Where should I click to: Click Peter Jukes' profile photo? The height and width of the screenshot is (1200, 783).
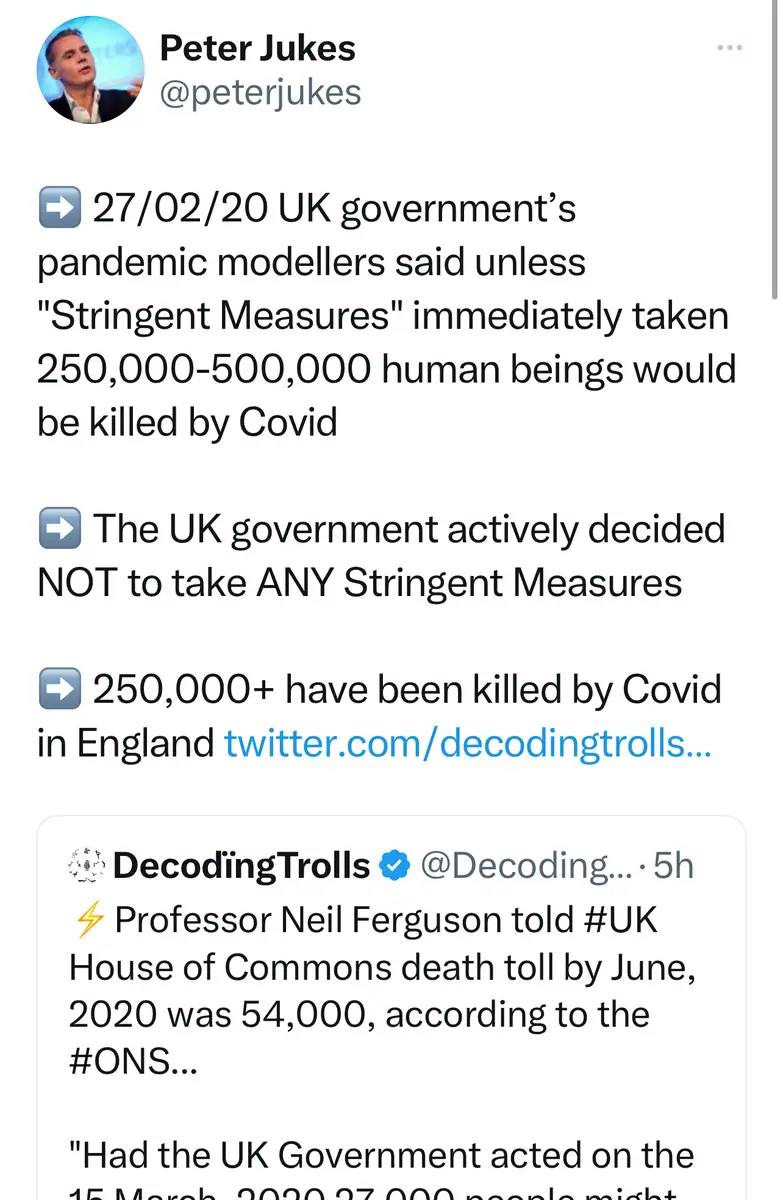(x=90, y=71)
